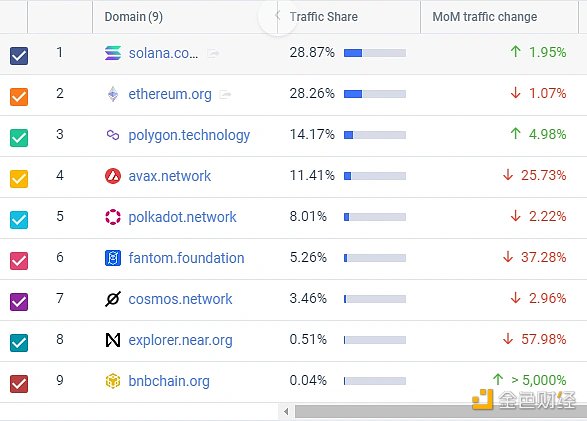Viewport: 587px width, 421px height.
Task: Open external link icon beside ethereum.org
Action: click(225, 94)
